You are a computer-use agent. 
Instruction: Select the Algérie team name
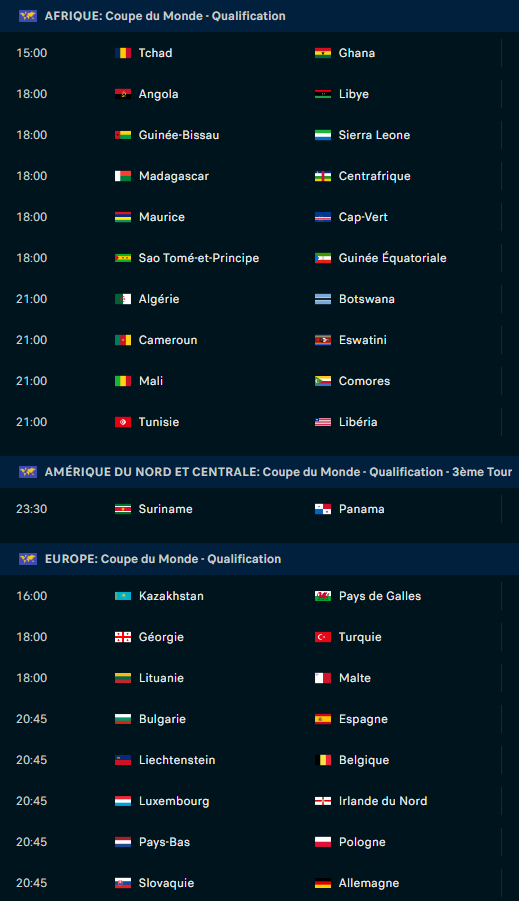(x=159, y=299)
